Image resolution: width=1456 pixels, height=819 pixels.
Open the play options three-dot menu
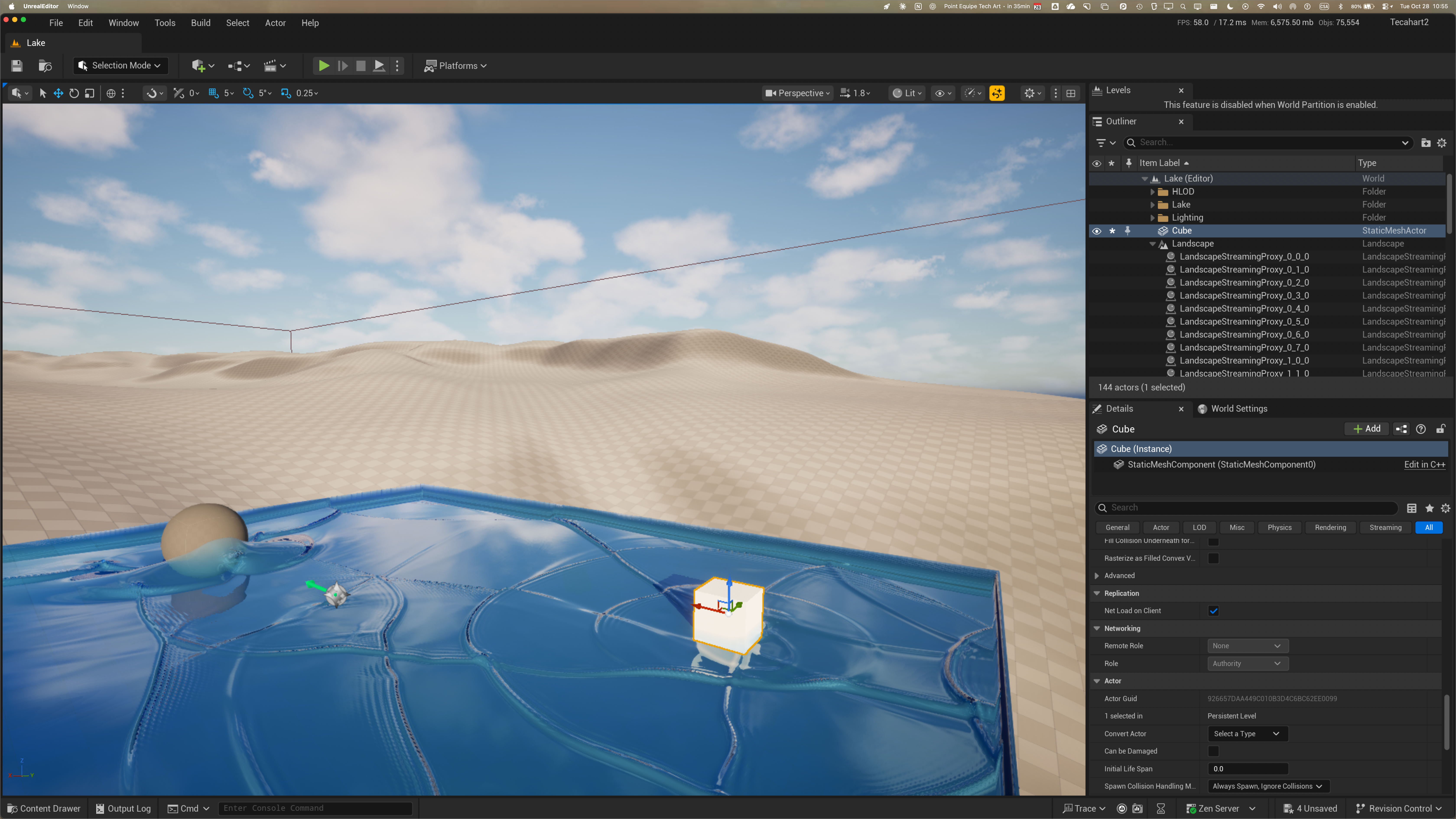[397, 66]
